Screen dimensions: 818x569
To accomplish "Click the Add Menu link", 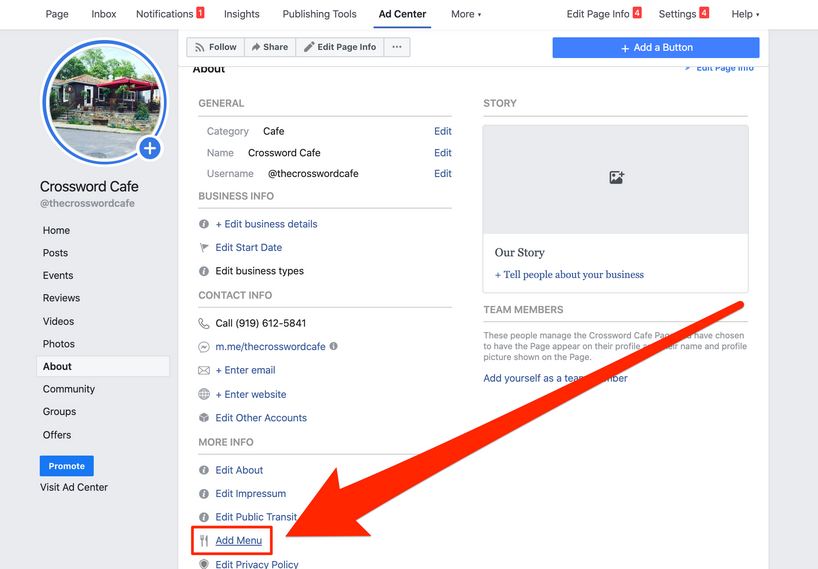I will pos(239,540).
